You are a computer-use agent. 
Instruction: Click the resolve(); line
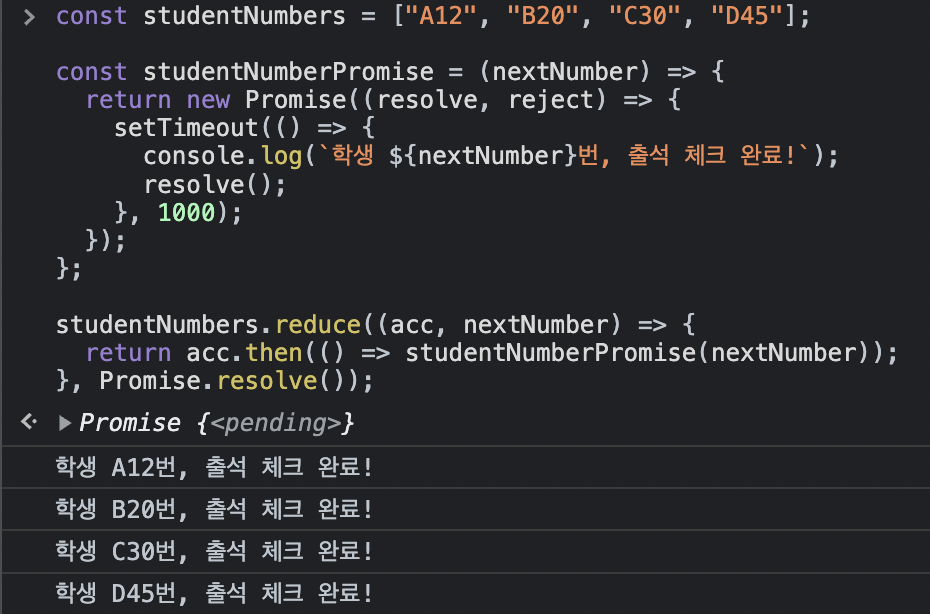click(215, 185)
